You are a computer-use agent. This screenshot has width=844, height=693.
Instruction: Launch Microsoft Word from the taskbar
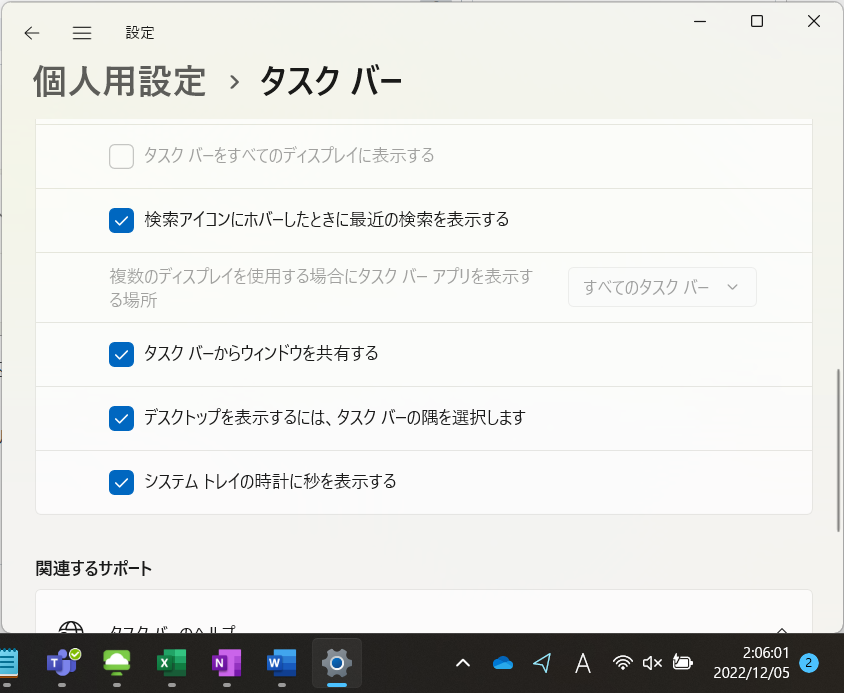click(x=281, y=663)
